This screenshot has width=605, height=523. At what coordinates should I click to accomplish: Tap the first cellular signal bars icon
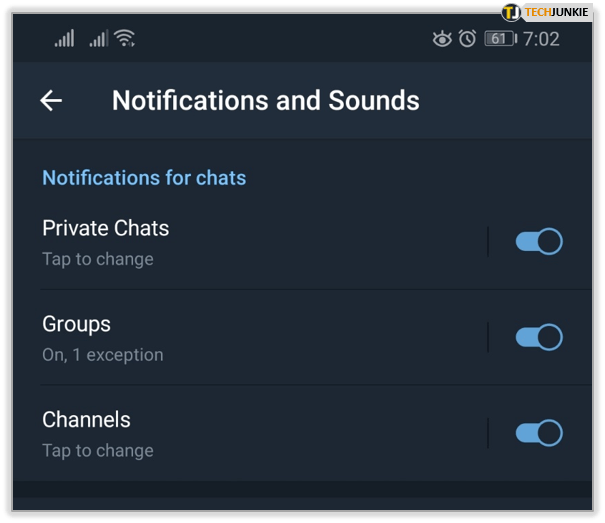pos(64,38)
